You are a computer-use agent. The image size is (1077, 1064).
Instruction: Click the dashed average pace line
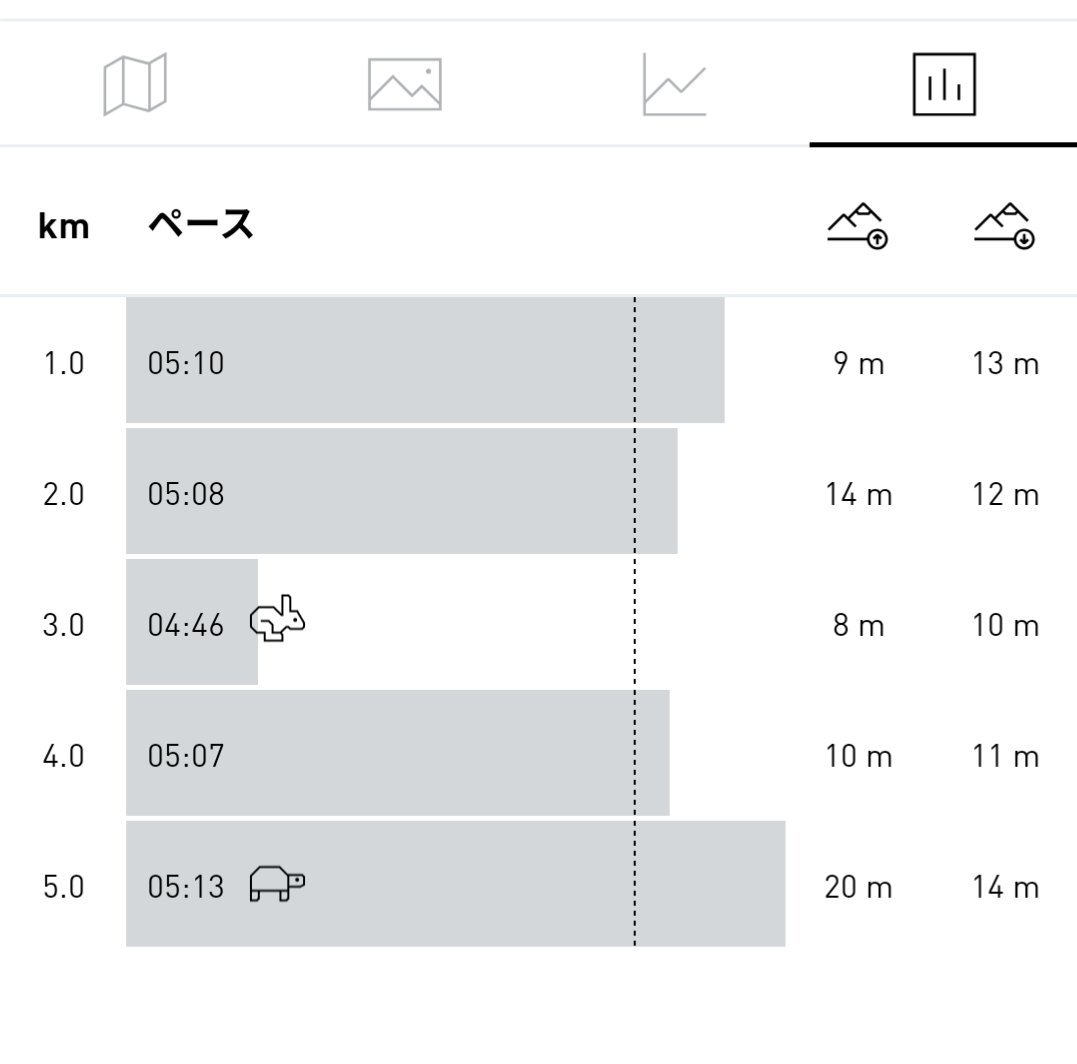[635, 622]
